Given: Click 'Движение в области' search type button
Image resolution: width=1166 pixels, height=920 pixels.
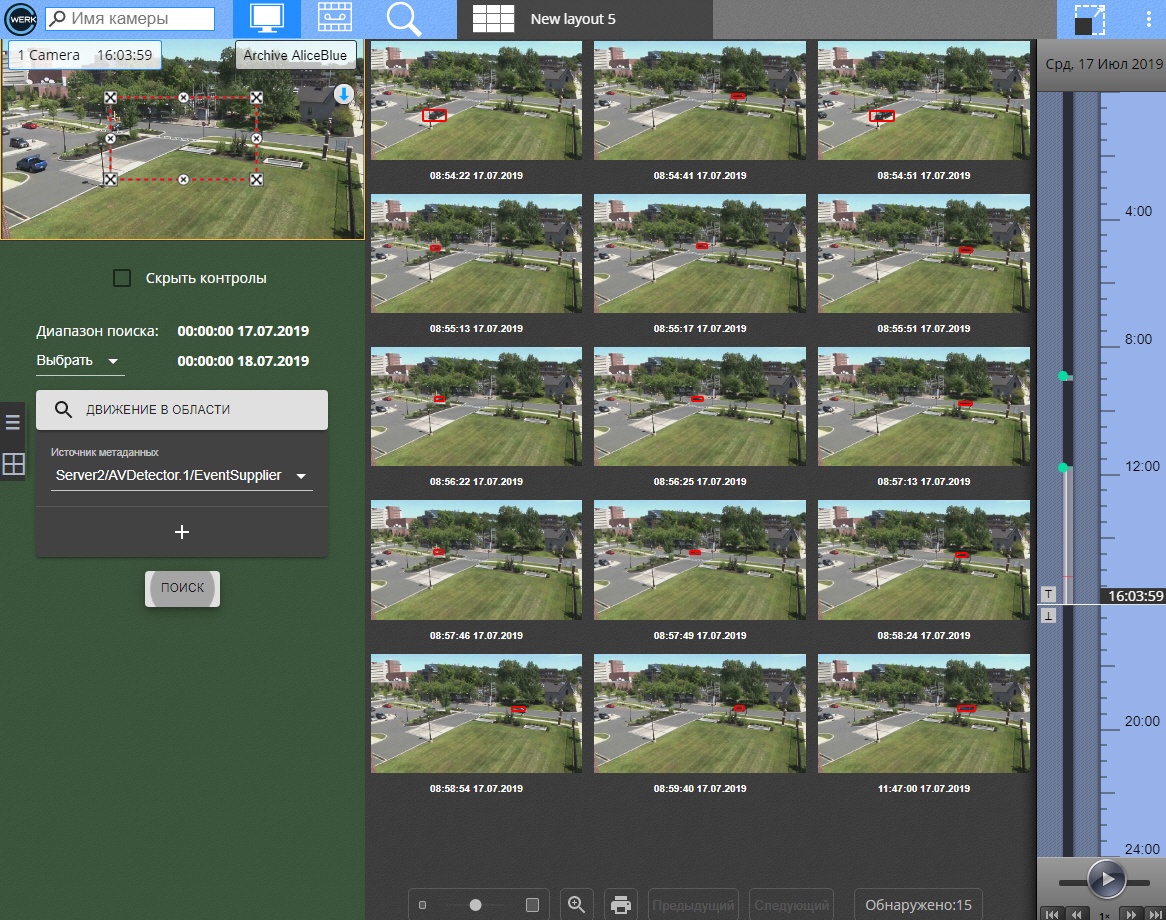Looking at the screenshot, I should [x=181, y=410].
